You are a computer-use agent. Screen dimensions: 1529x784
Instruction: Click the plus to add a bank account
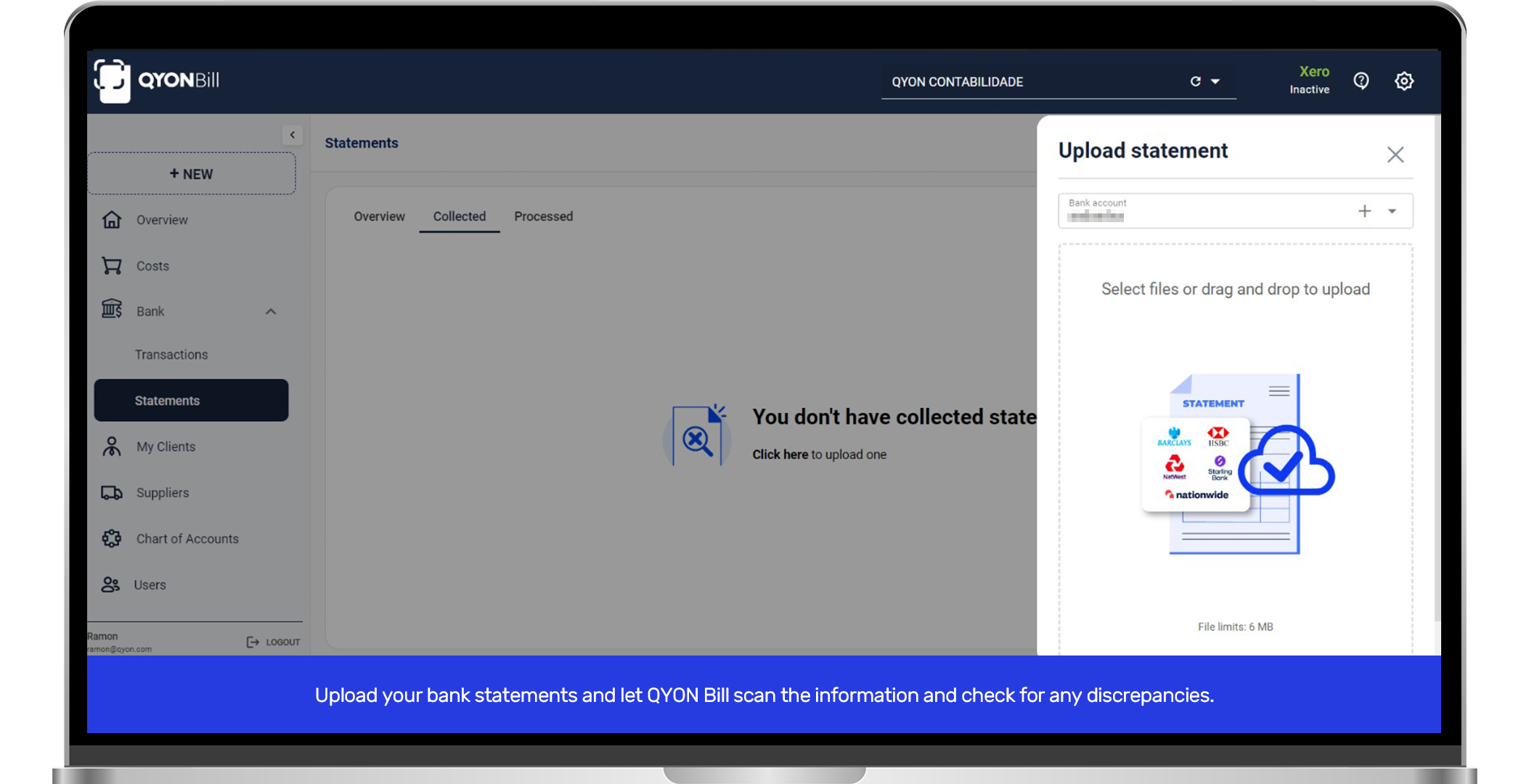click(1364, 211)
